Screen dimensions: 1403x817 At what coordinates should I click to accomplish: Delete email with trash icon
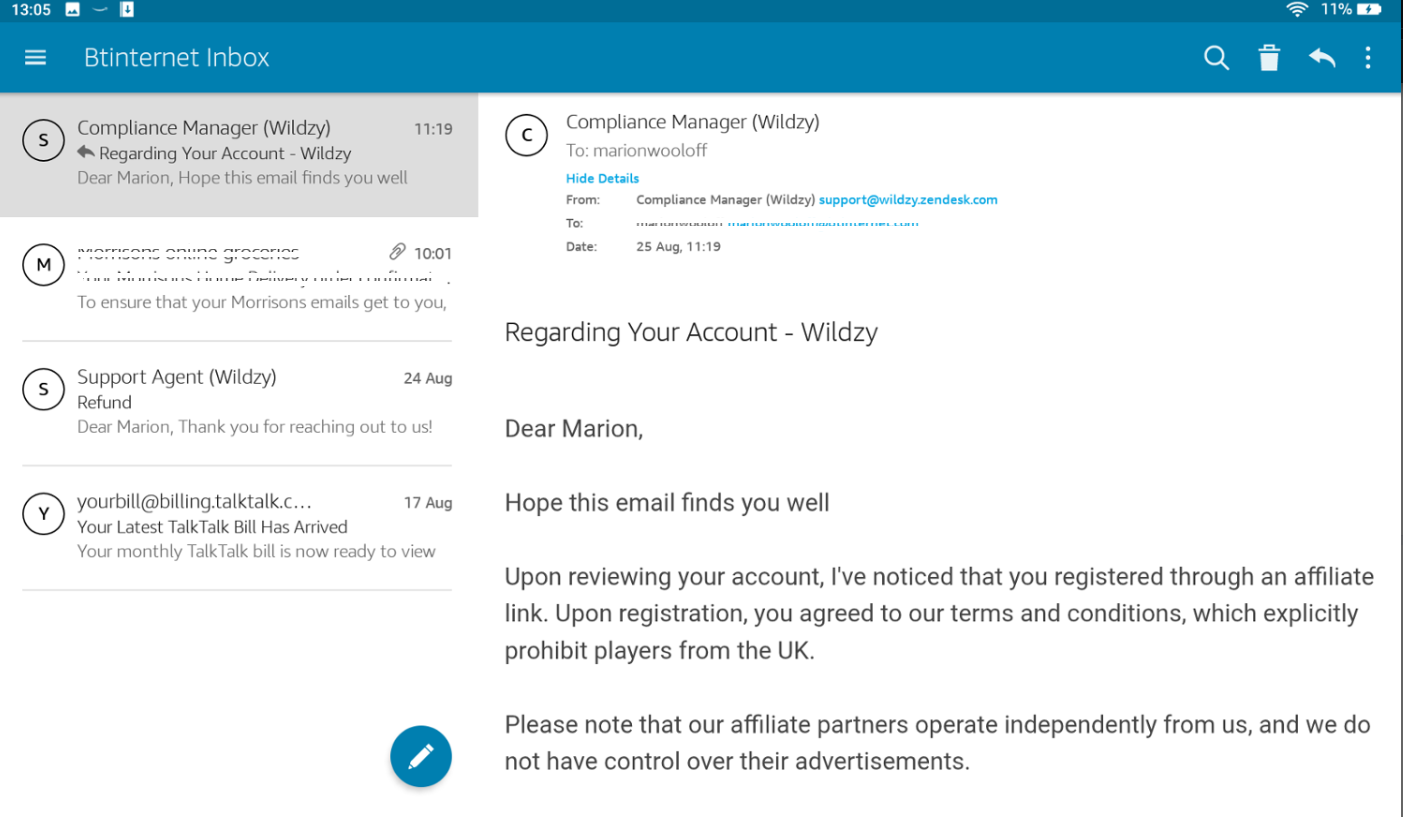coord(1269,58)
